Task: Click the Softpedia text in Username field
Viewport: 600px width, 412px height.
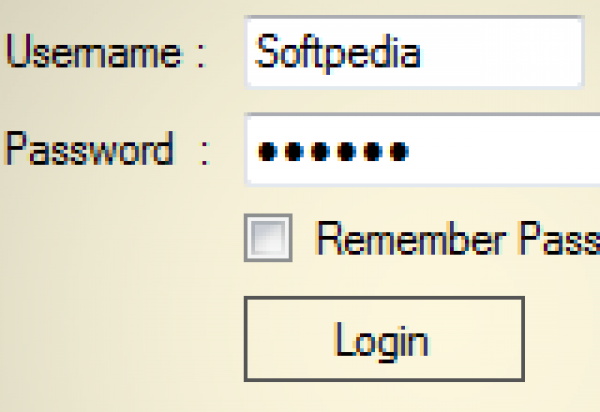Action: click(337, 51)
